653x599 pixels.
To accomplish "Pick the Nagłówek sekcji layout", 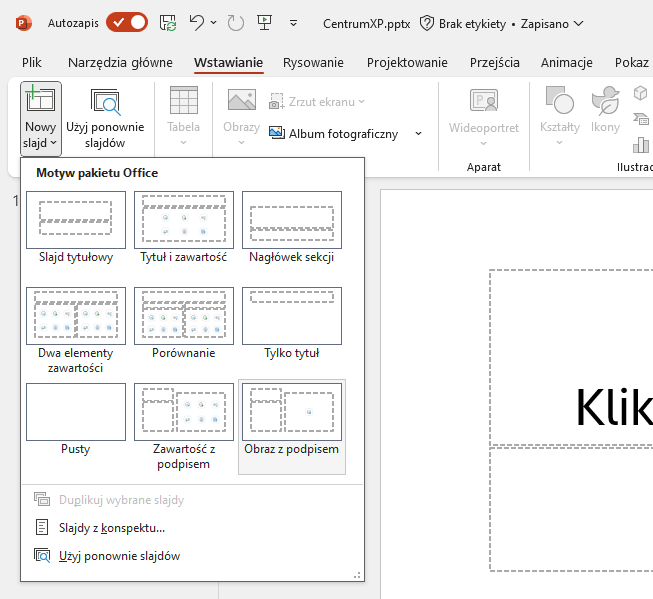I will point(292,227).
